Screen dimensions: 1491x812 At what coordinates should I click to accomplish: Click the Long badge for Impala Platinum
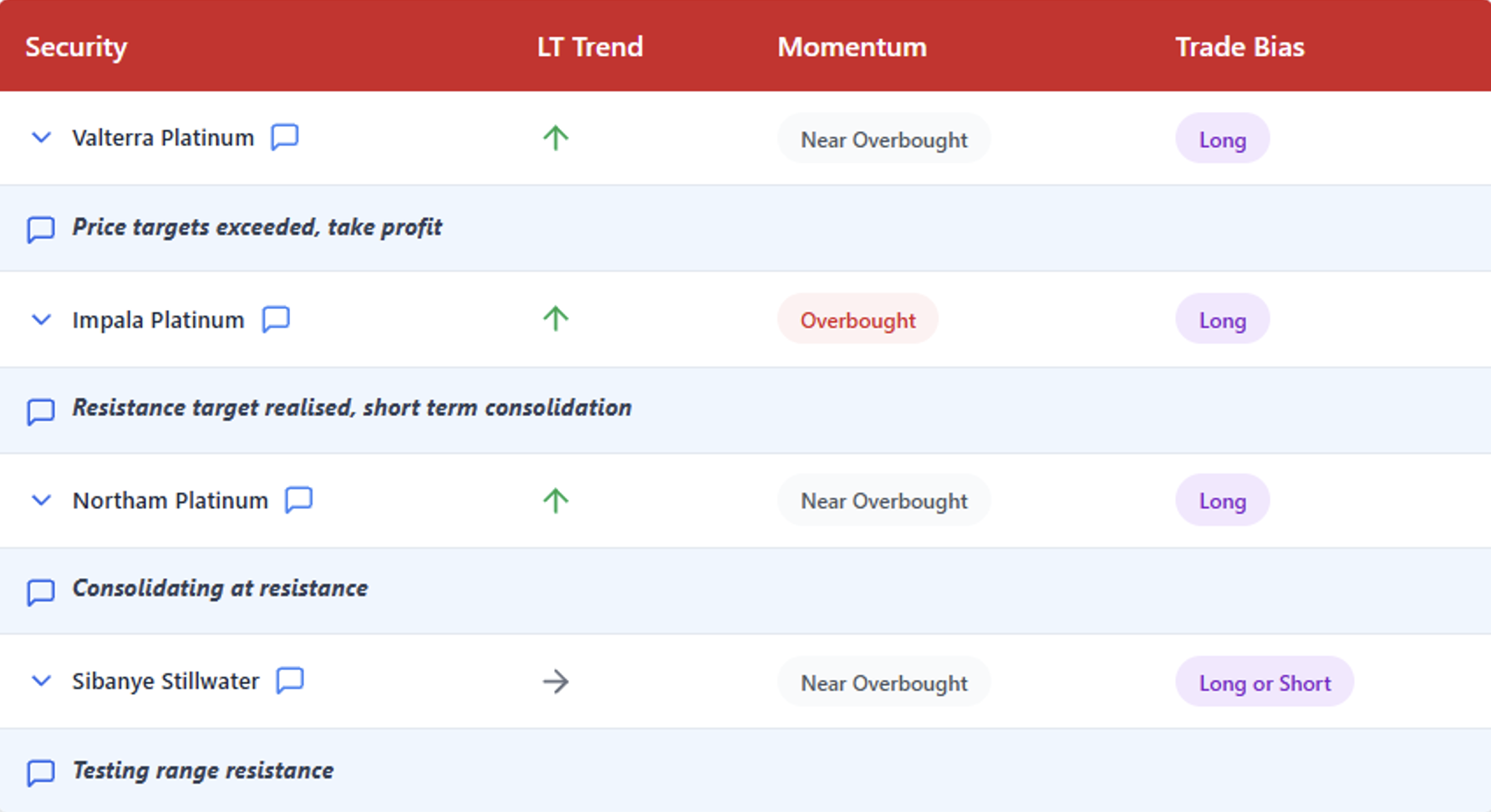[x=1223, y=319]
